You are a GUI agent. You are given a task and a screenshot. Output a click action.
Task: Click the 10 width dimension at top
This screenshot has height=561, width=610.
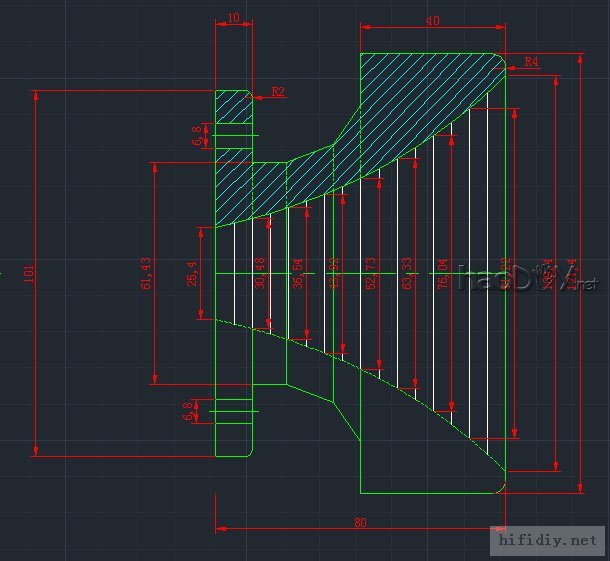[233, 18]
